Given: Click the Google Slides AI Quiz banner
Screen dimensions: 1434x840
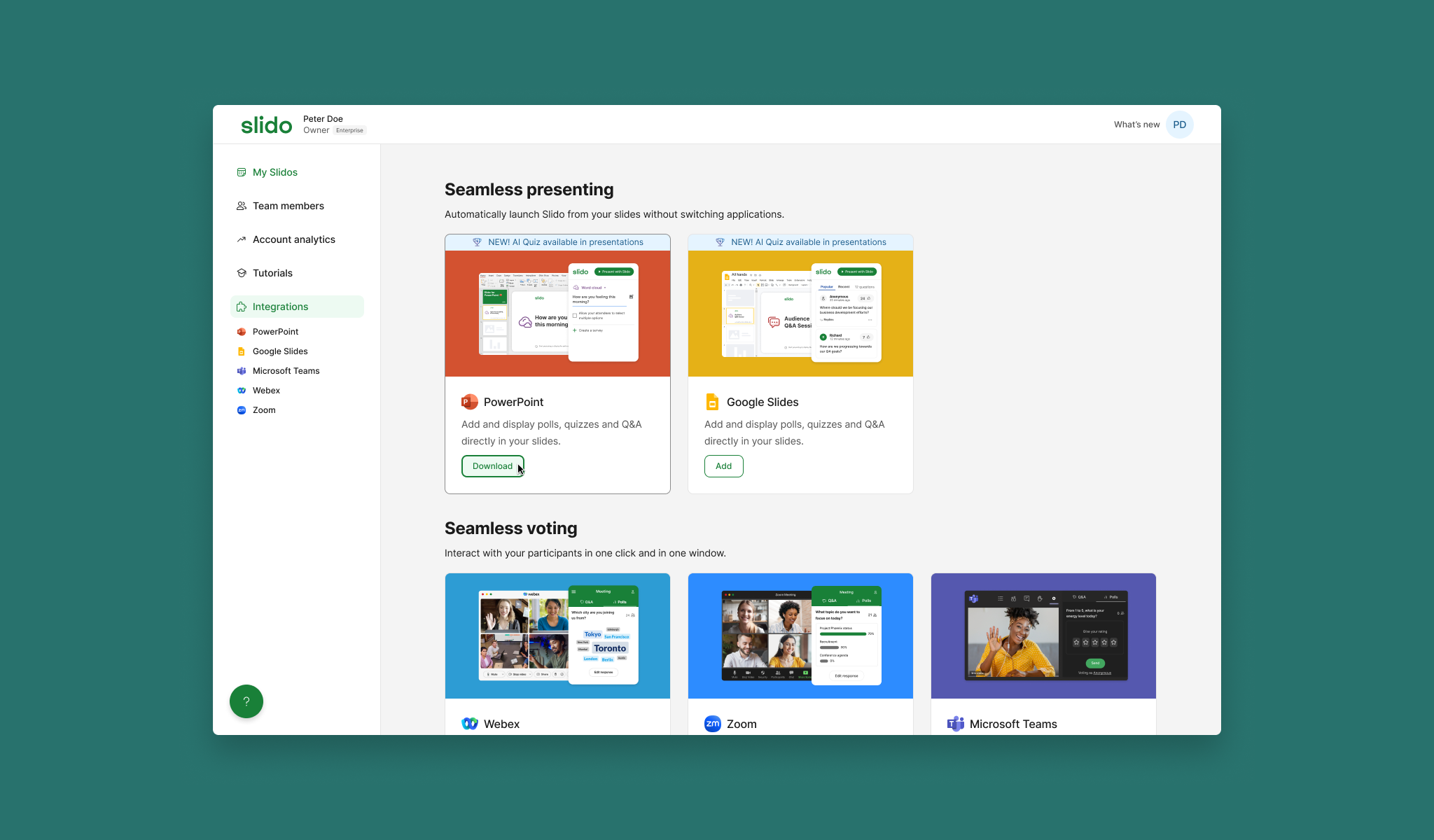Looking at the screenshot, I should pyautogui.click(x=800, y=242).
